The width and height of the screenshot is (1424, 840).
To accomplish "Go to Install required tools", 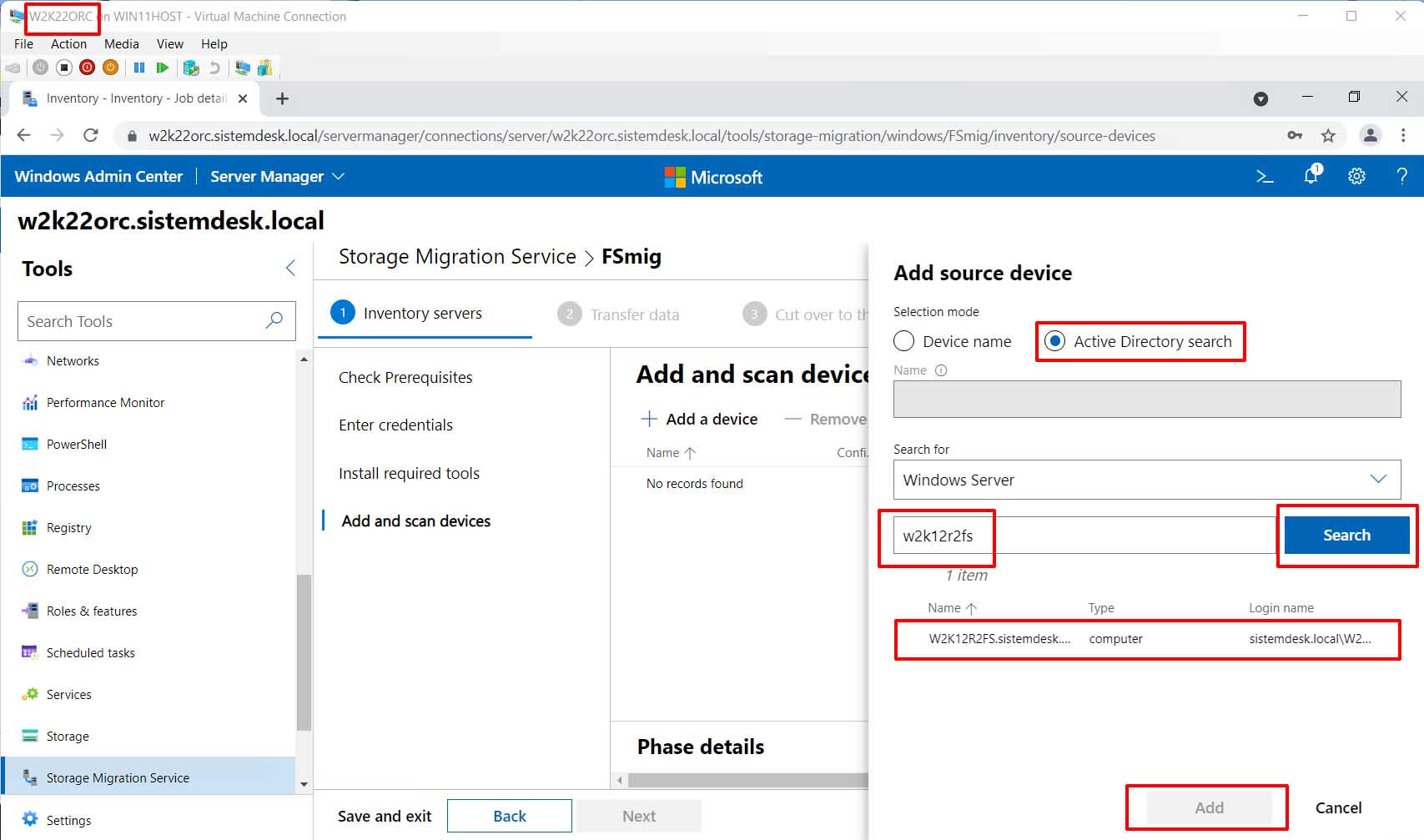I will 409,473.
